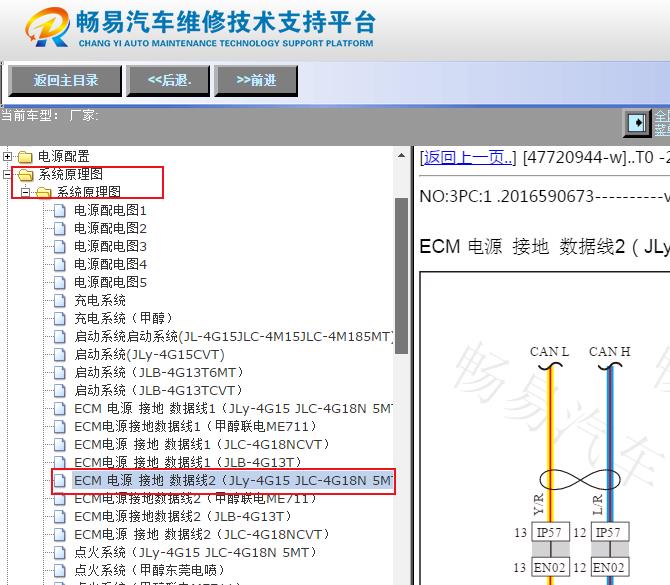The image size is (670, 585).
Task: Click document icon beside ECM电源 接地 数据线1（JLC-4G18NCVT）
Action: tap(60, 444)
